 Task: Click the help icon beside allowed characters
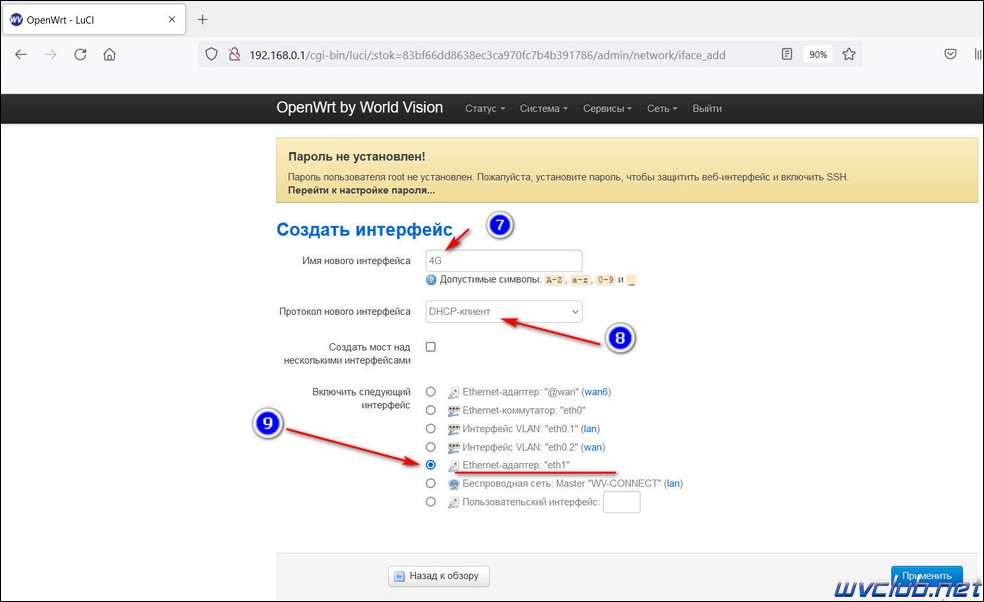point(431,280)
